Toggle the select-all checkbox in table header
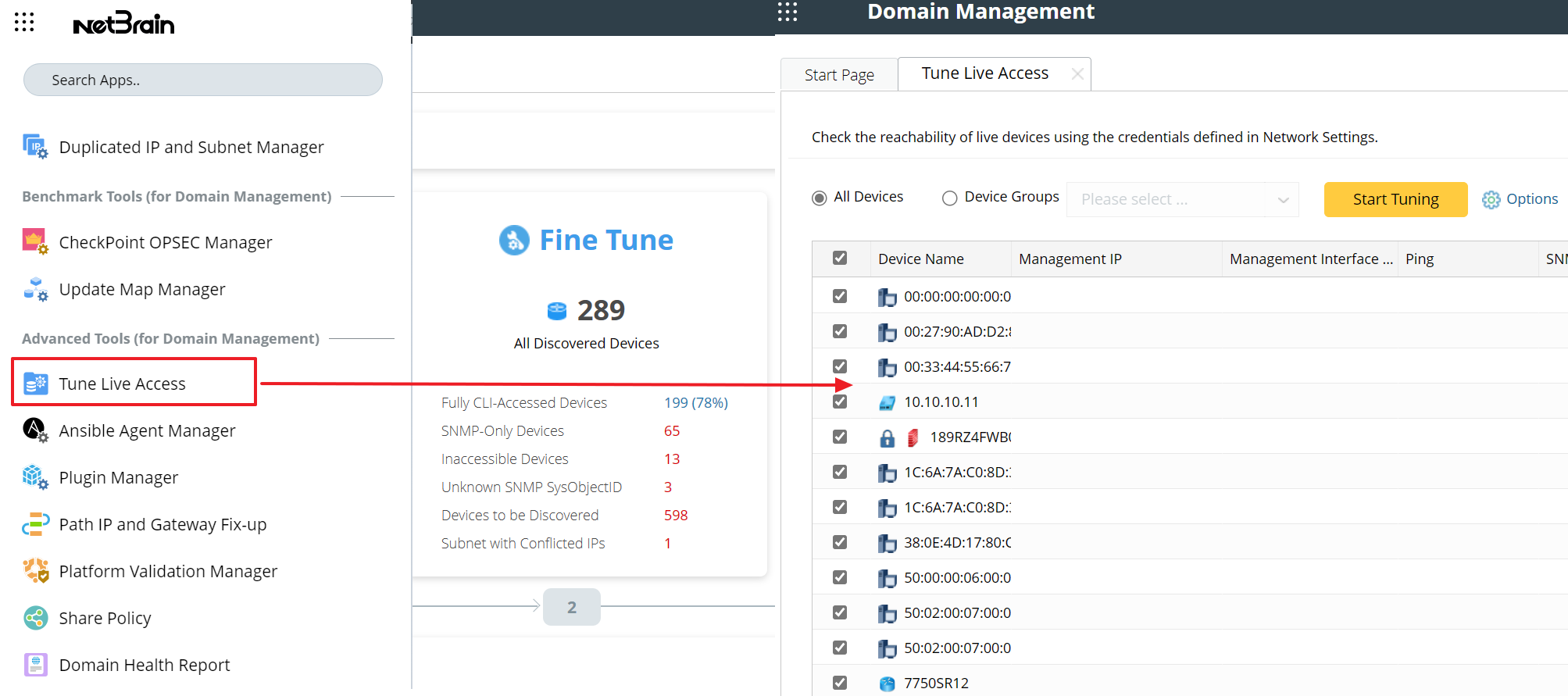1568x696 pixels. tap(840, 259)
